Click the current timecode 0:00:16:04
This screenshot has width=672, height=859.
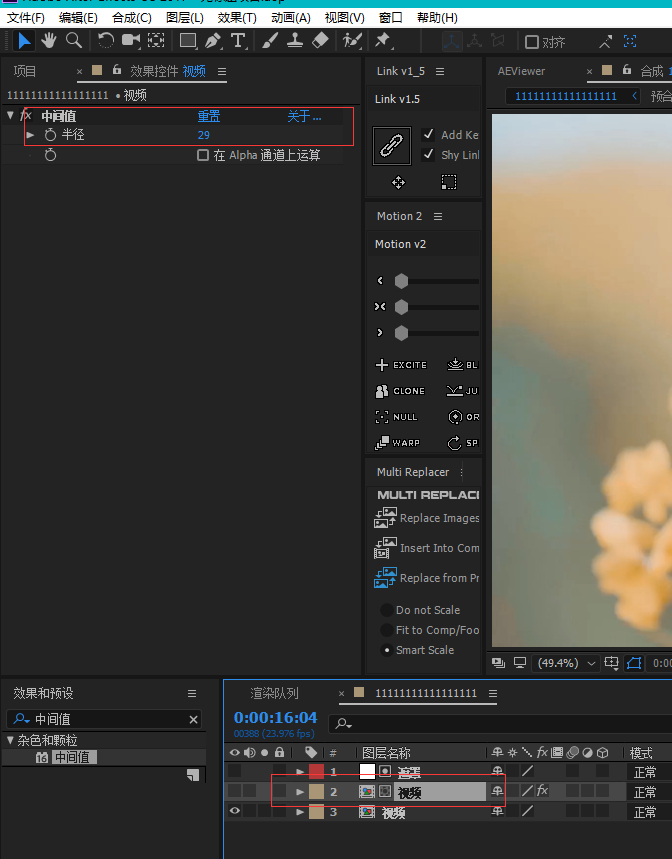point(275,717)
